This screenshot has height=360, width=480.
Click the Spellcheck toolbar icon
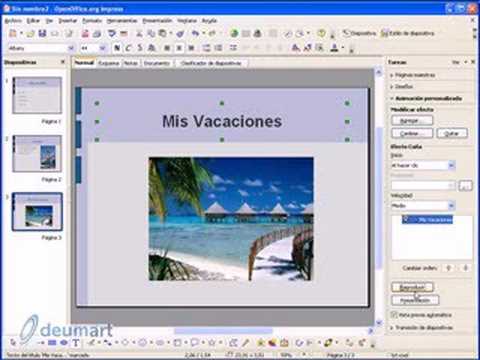pos(112,33)
